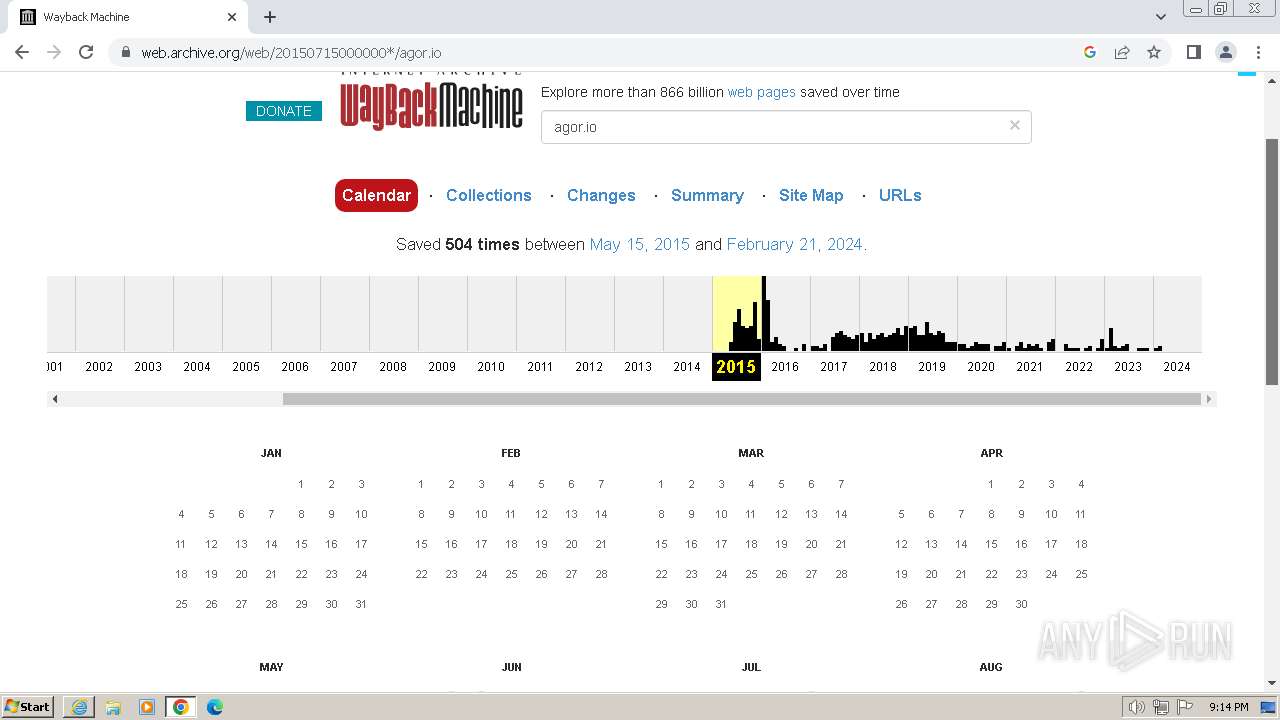
Task: Clear the agor.io search field
Action: coord(1014,125)
